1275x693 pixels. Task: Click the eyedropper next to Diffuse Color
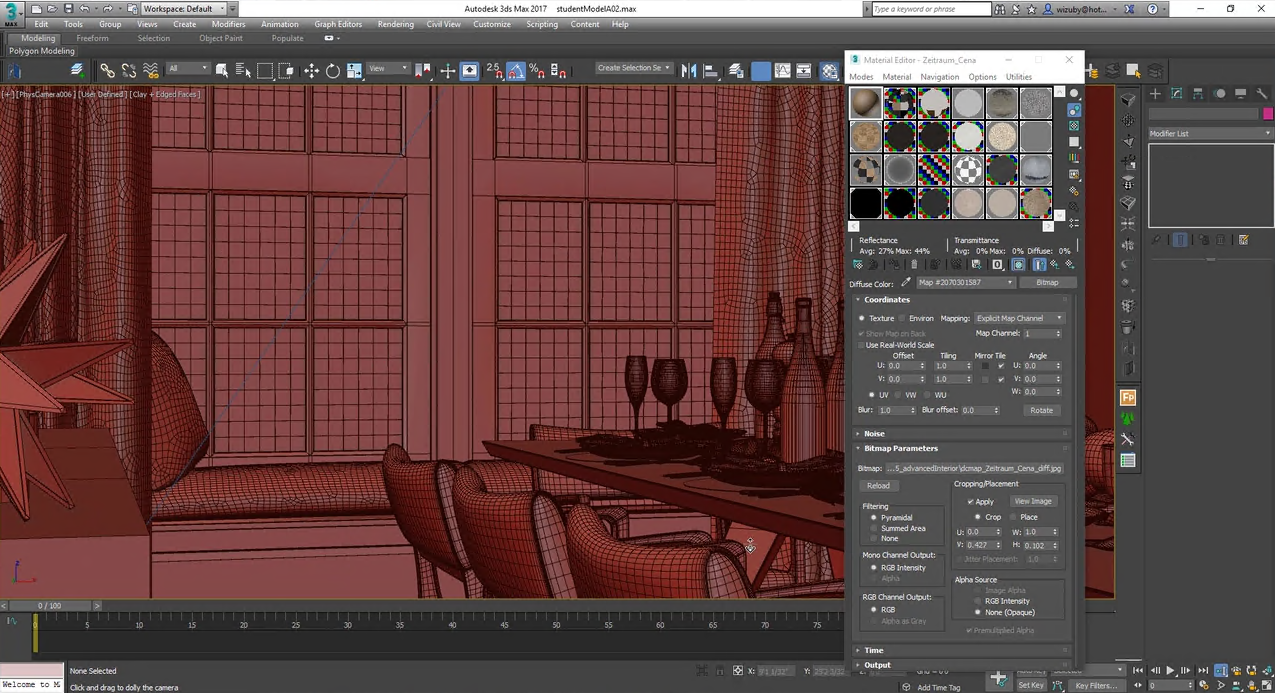point(906,283)
